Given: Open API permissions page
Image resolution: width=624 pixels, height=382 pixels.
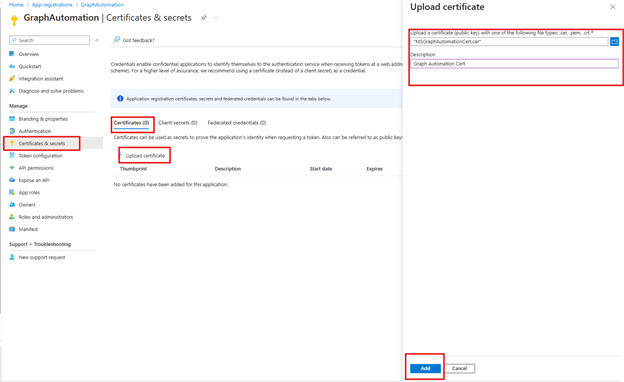Looking at the screenshot, I should (36, 168).
